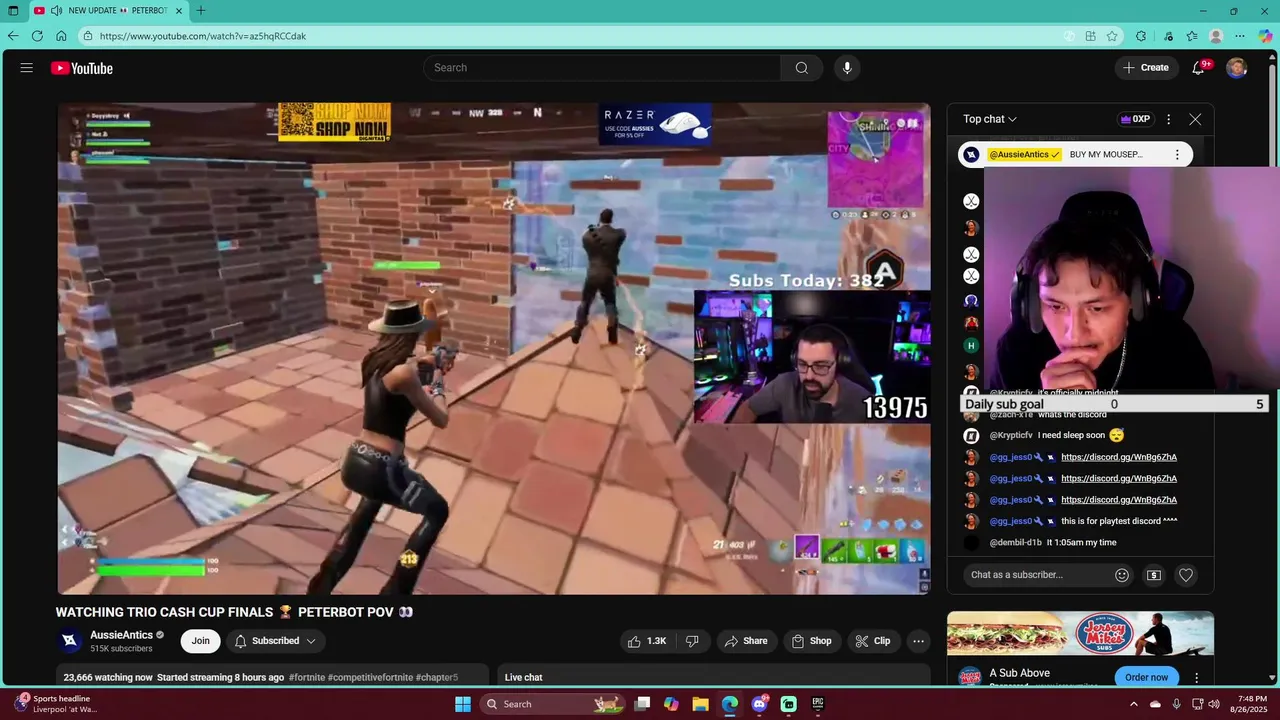Expand the Top chat dropdown
The width and height of the screenshot is (1280, 720).
[x=990, y=119]
